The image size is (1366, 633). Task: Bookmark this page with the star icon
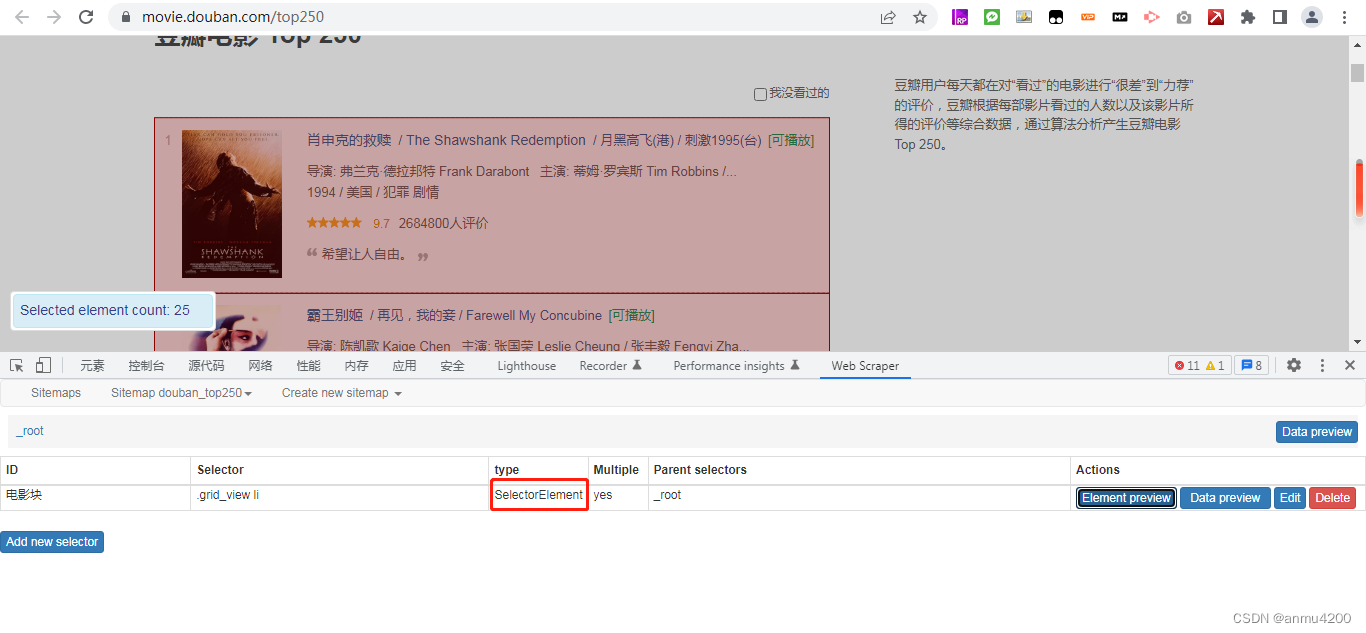coord(920,17)
